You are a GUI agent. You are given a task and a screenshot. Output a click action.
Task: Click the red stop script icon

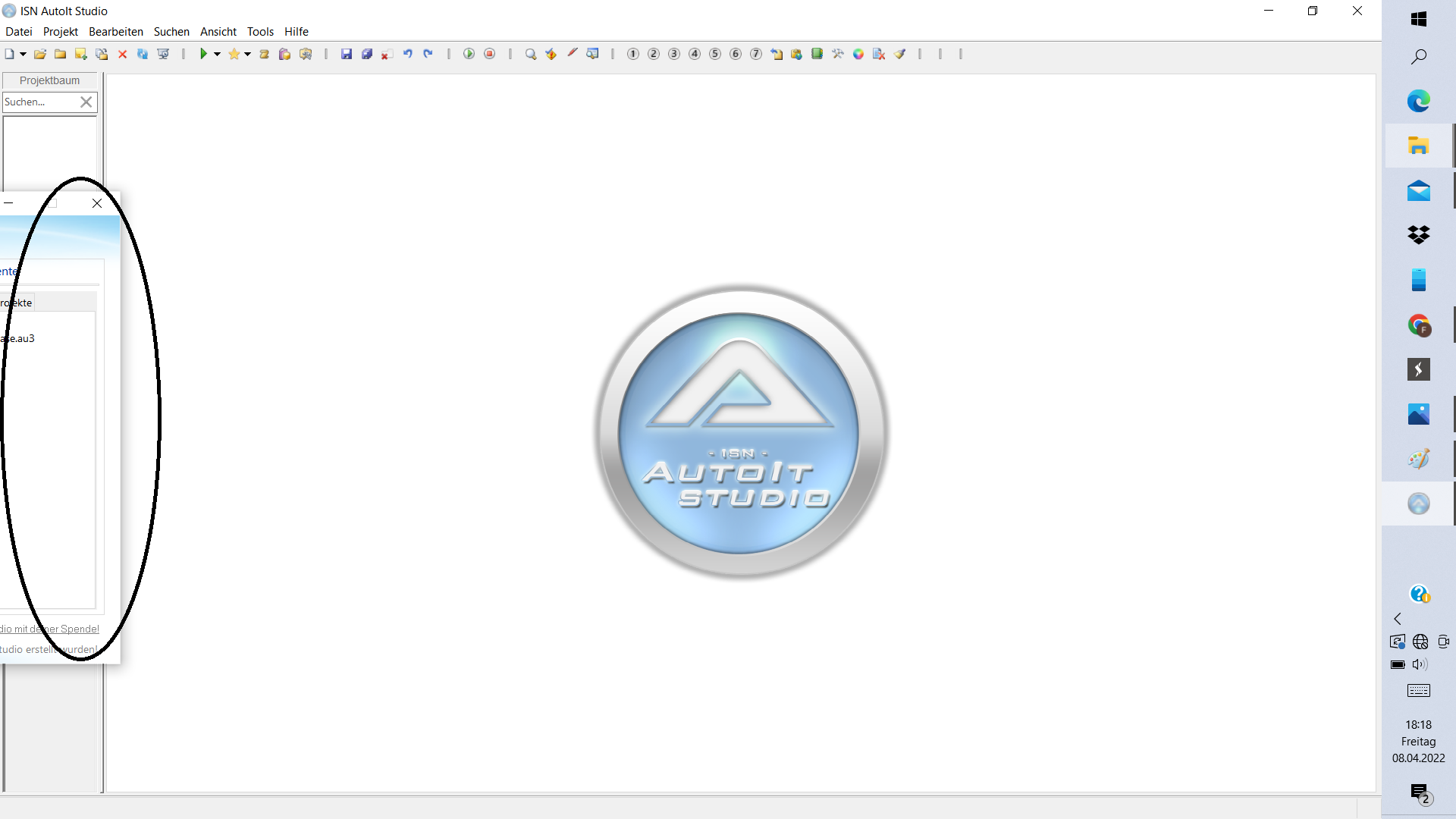point(490,54)
